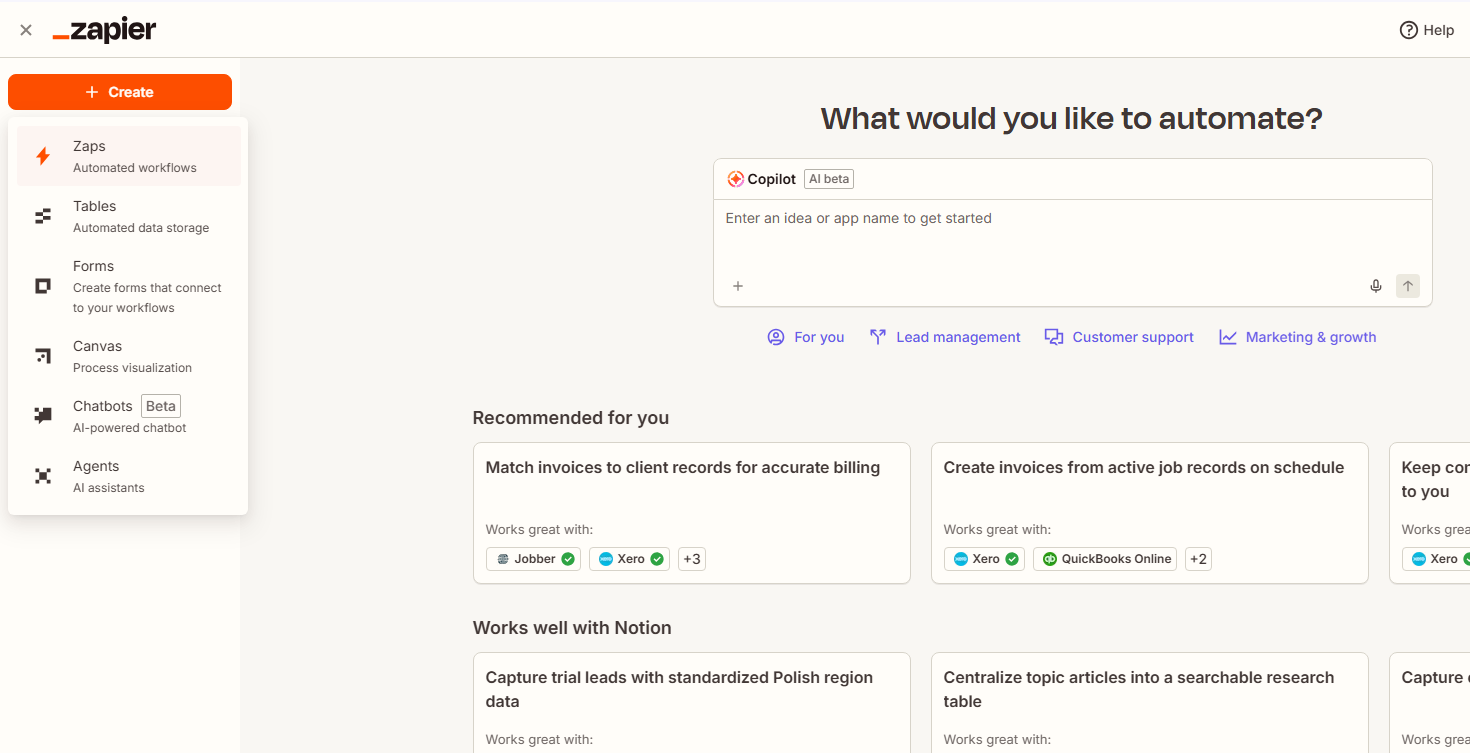Click the Forms icon in menu
Screen dimensions: 1470x753
(43, 286)
